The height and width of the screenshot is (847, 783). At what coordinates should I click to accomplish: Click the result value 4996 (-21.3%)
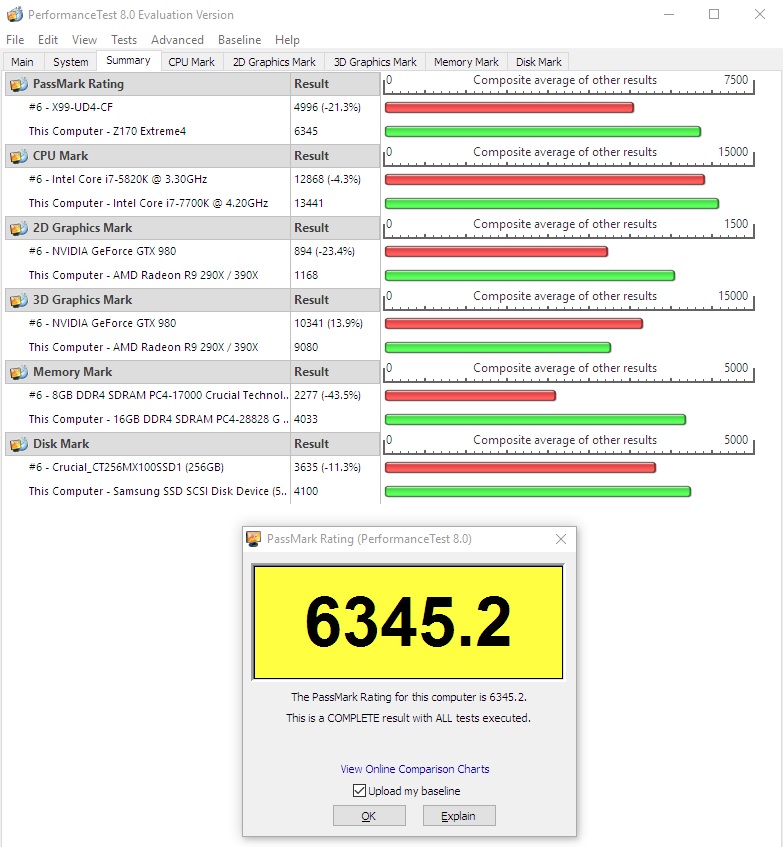327,107
